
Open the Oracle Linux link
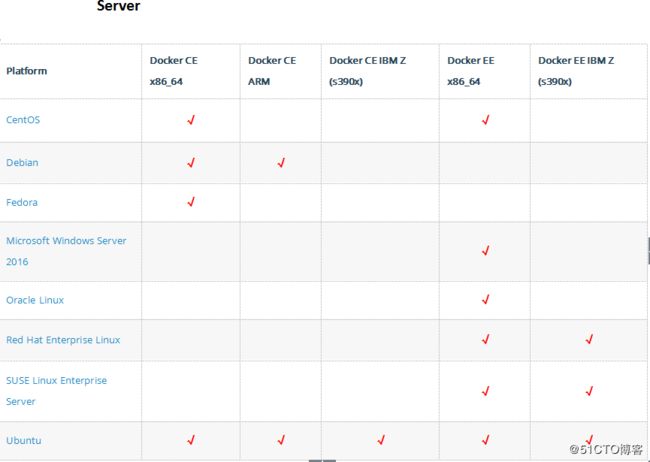pyautogui.click(x=35, y=300)
